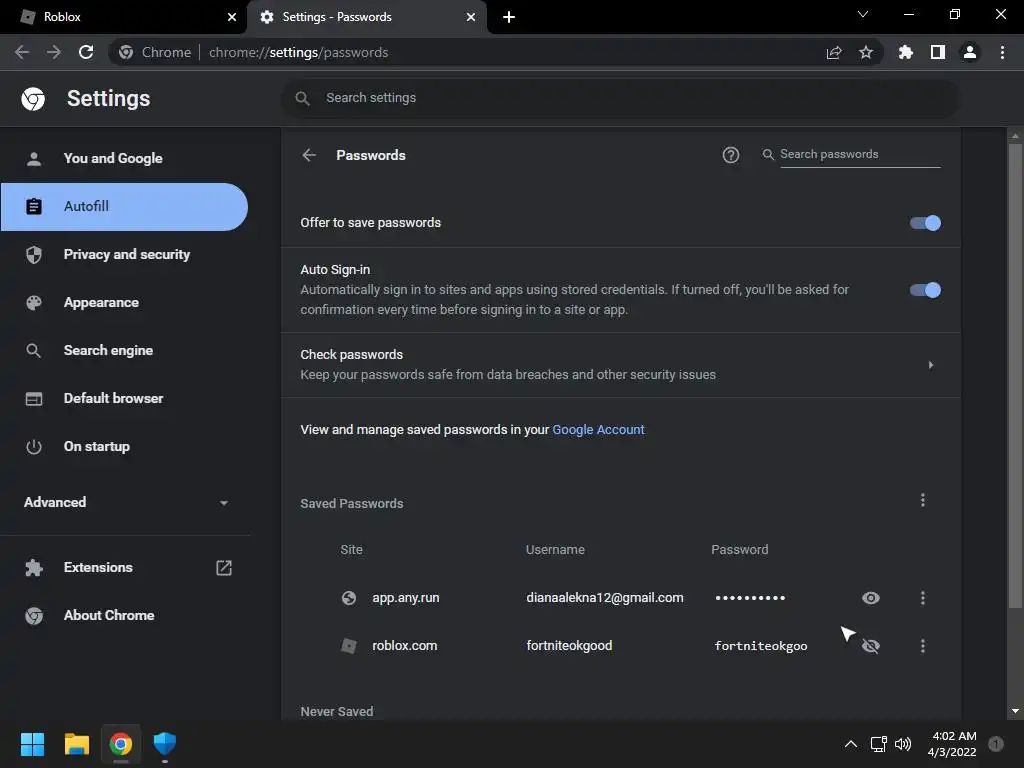Click the Chrome logo next to Settings
Image resolution: width=1024 pixels, height=768 pixels.
[33, 99]
